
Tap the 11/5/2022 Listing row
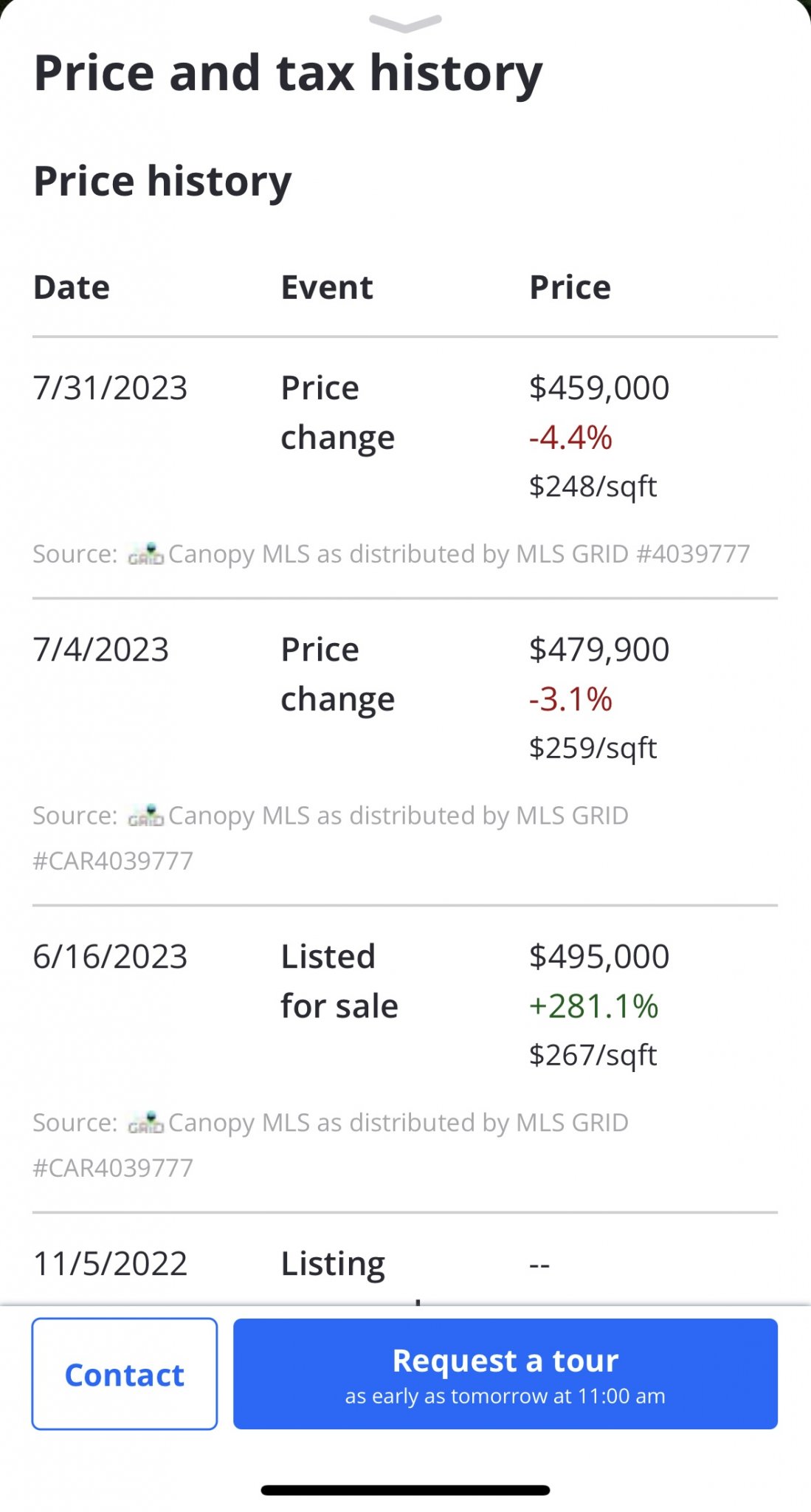(405, 1264)
